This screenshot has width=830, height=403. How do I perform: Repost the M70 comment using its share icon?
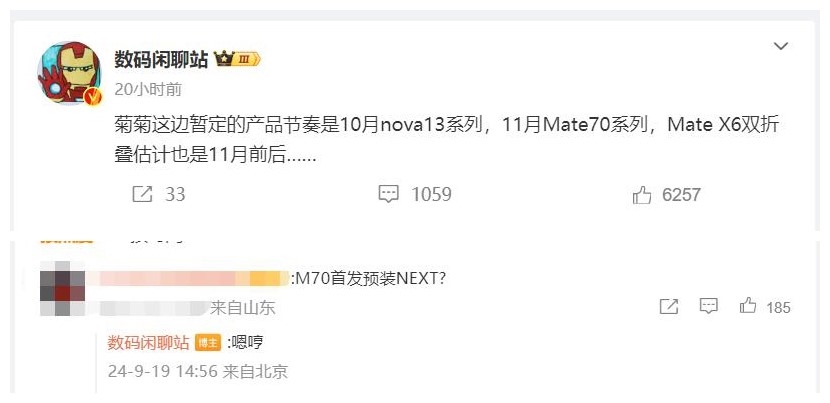669,306
